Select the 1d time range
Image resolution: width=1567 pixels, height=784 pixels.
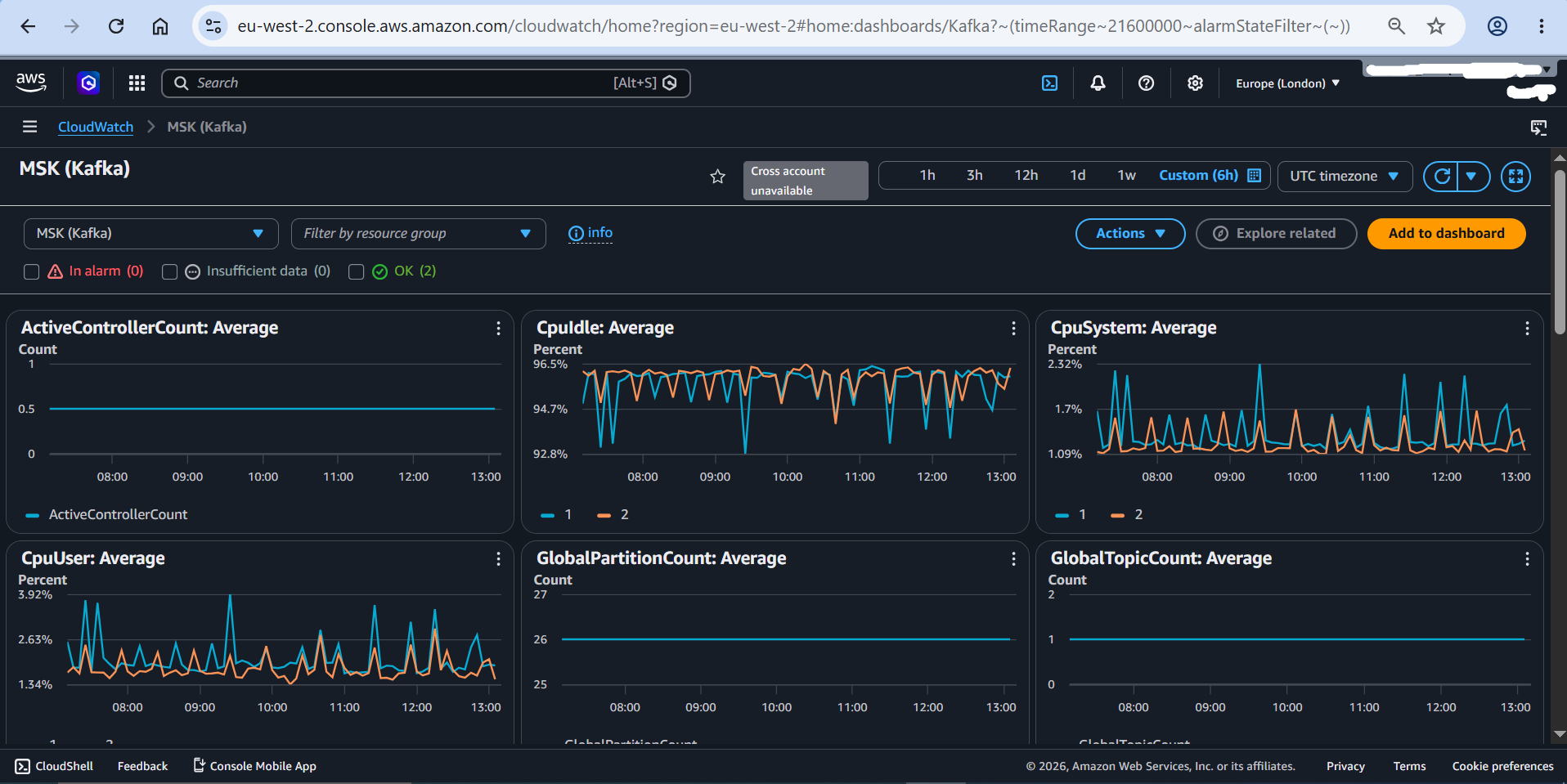point(1078,175)
